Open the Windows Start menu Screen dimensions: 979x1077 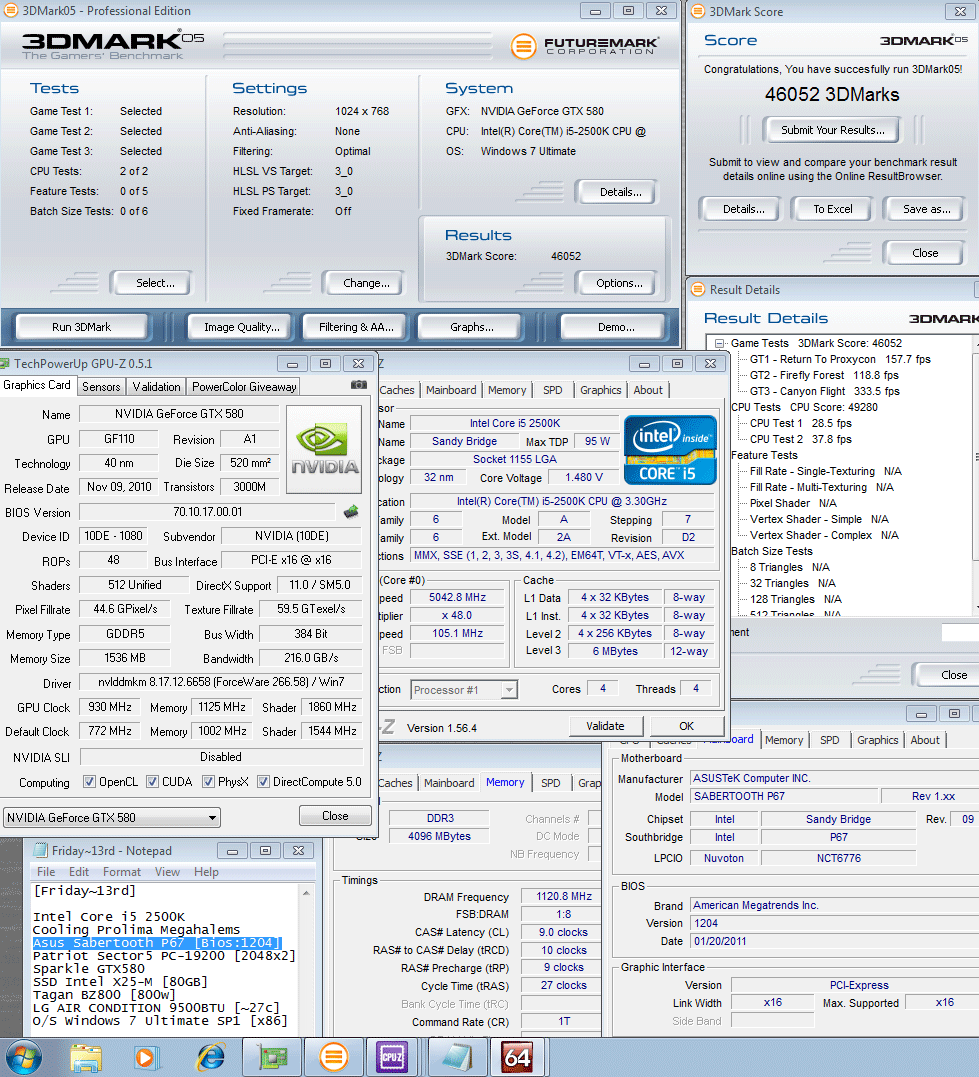[24, 1057]
